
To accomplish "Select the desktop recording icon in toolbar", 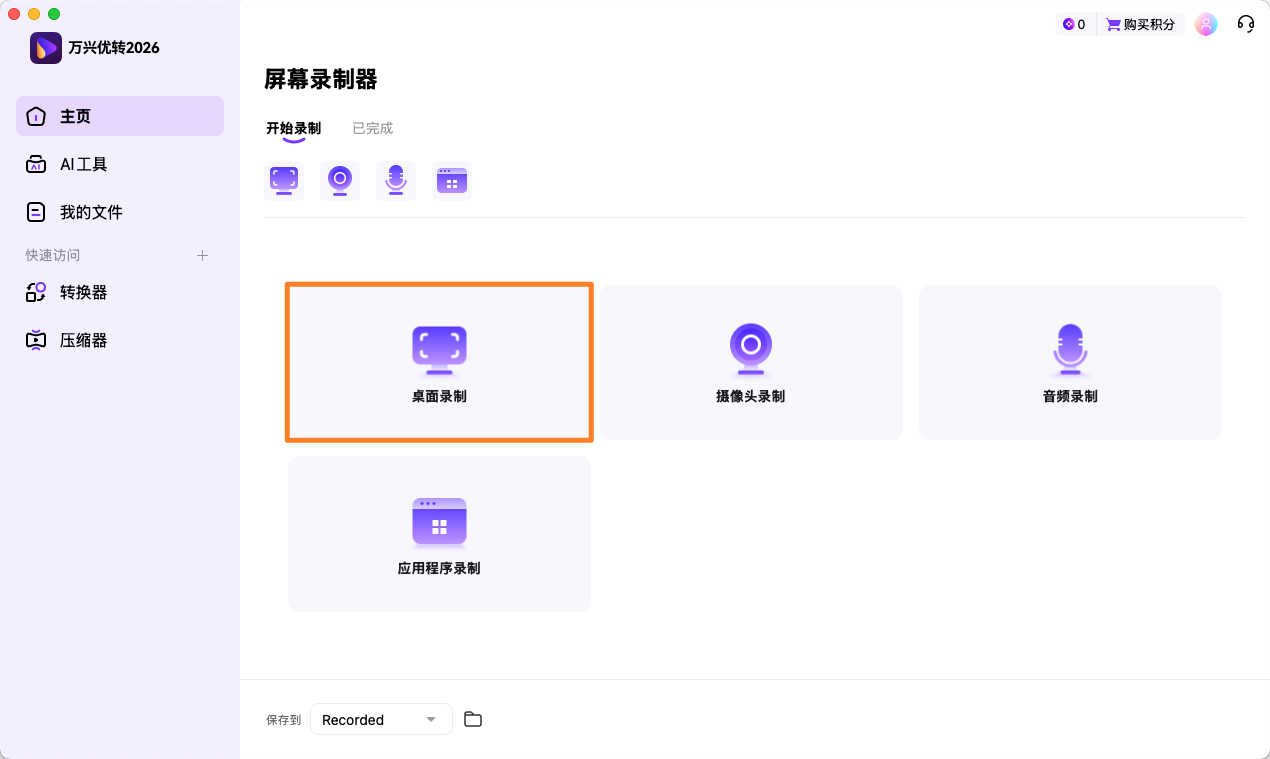I will click(x=284, y=180).
